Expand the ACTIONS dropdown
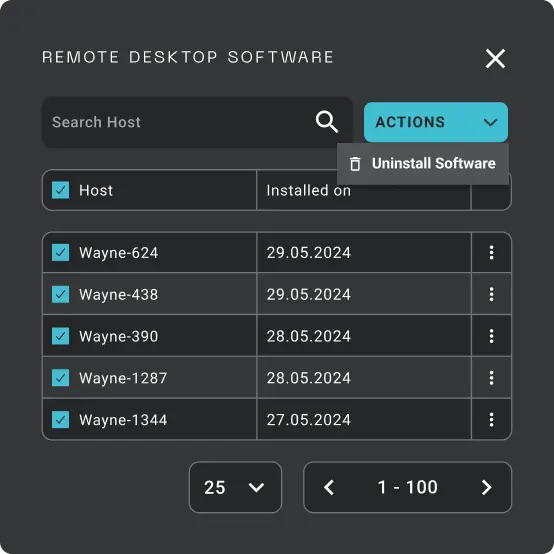Viewport: 554px width, 554px height. [436, 122]
